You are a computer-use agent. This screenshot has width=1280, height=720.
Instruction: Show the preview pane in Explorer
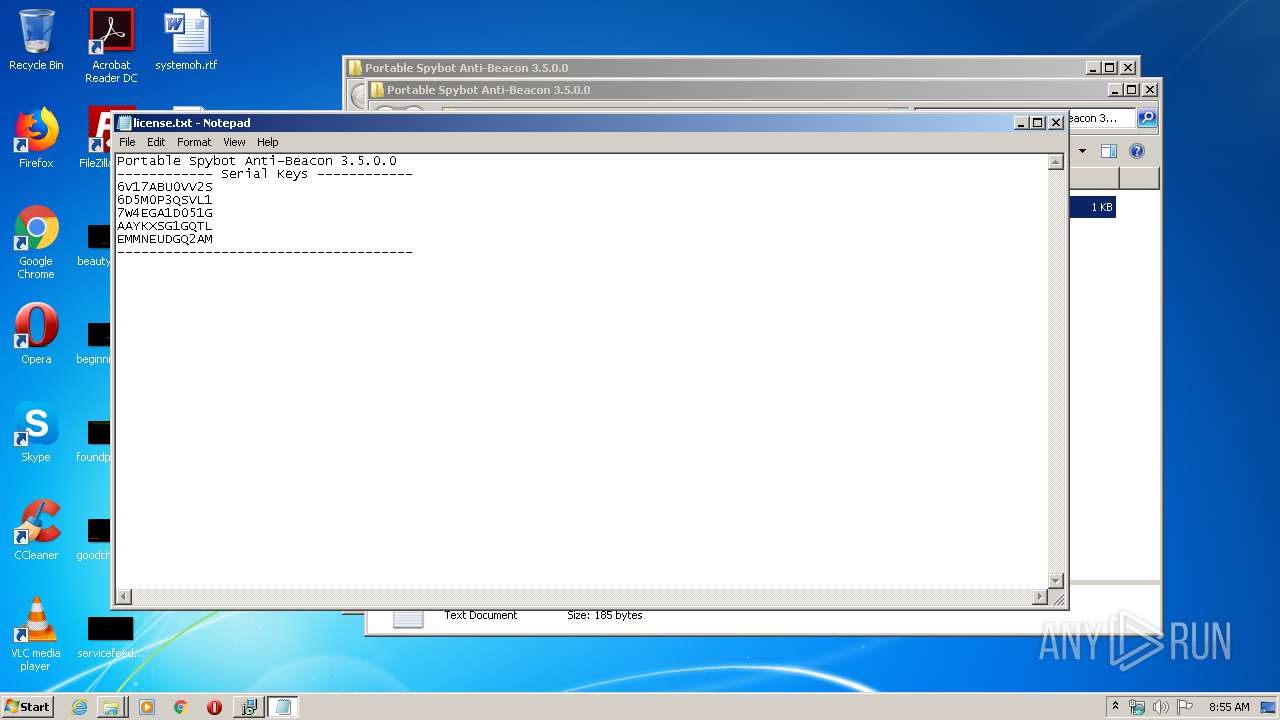[1108, 151]
